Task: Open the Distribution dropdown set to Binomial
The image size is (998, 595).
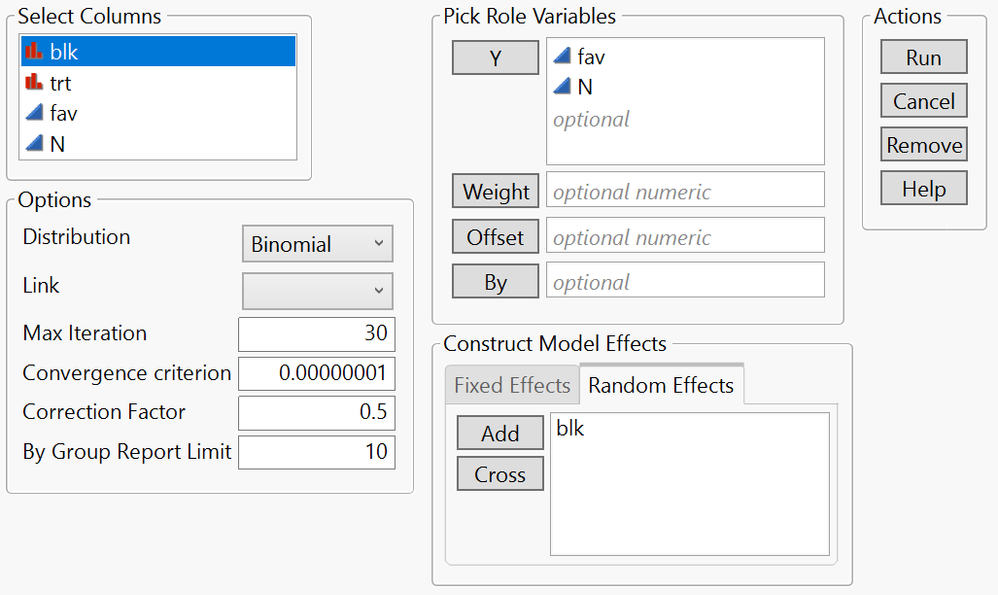Action: point(317,244)
